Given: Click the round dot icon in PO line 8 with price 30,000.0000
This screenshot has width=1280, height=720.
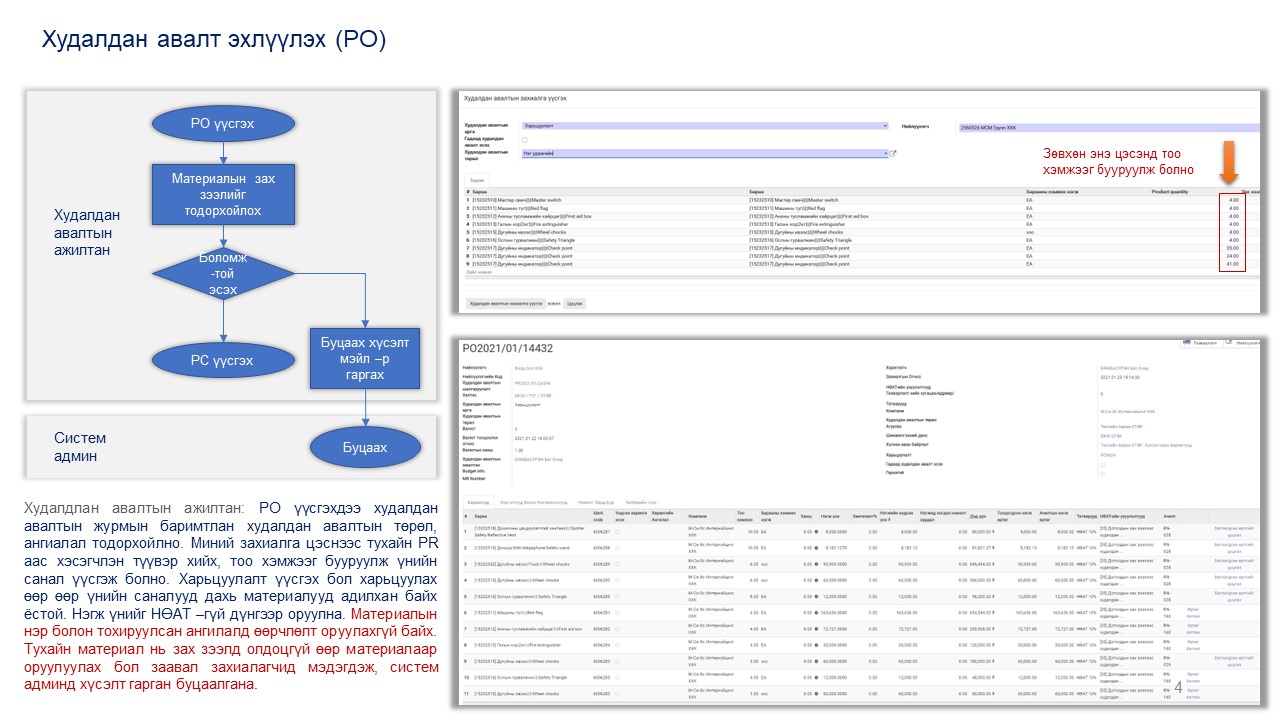Looking at the screenshot, I should point(816,647).
